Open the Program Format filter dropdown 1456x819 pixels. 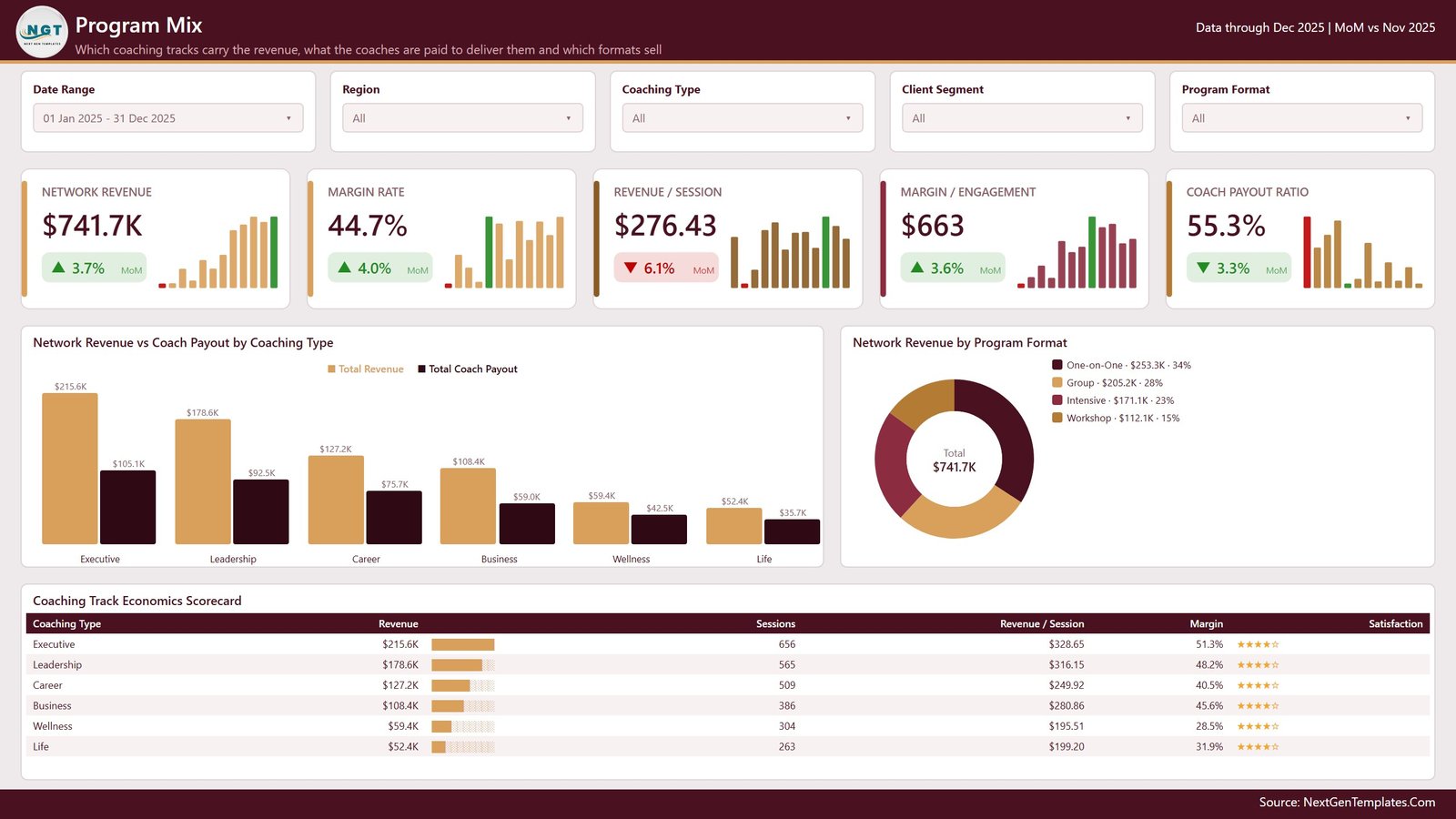(1302, 118)
